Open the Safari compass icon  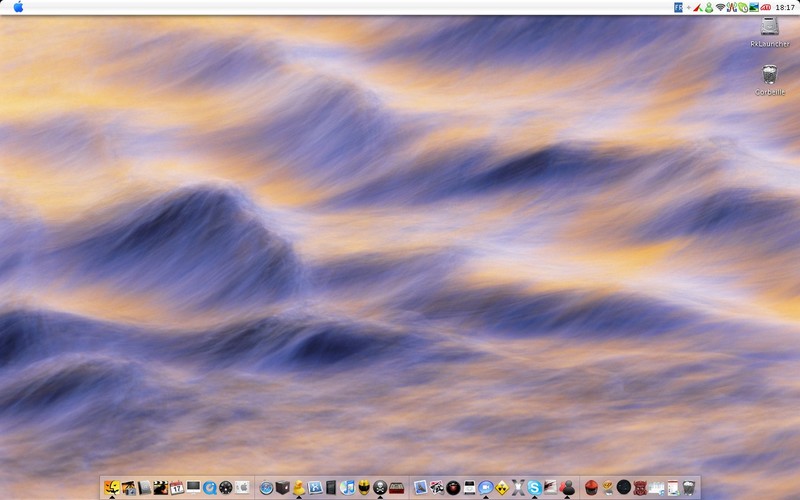click(266, 488)
